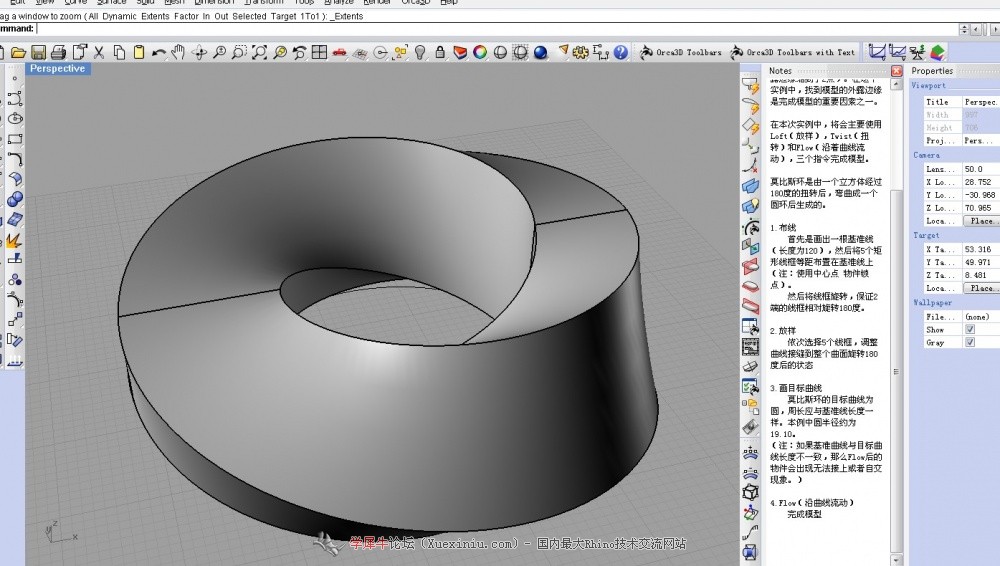Open the four-viewport layout icon
Screen dimensions: 1000x566
(x=320, y=52)
